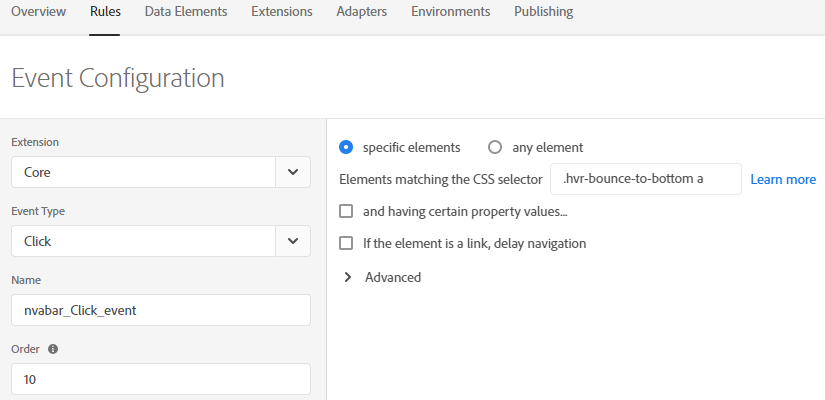Viewport: 825px width, 400px height.
Task: Click the Rules tab
Action: pyautogui.click(x=105, y=12)
